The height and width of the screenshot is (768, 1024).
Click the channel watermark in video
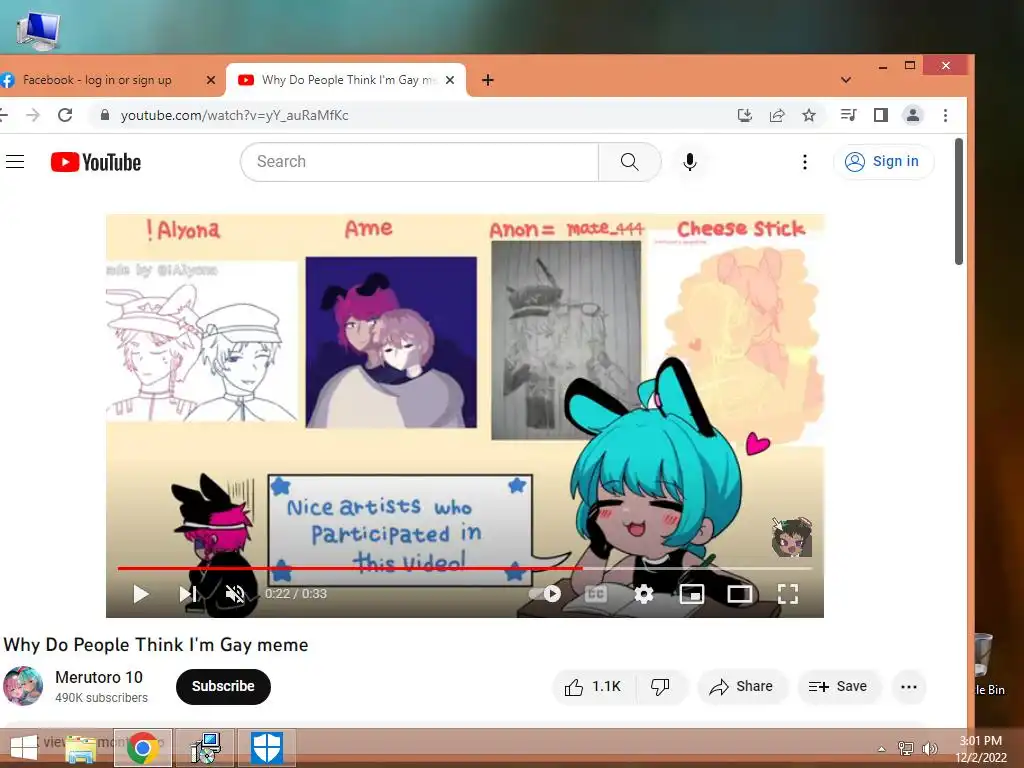792,537
